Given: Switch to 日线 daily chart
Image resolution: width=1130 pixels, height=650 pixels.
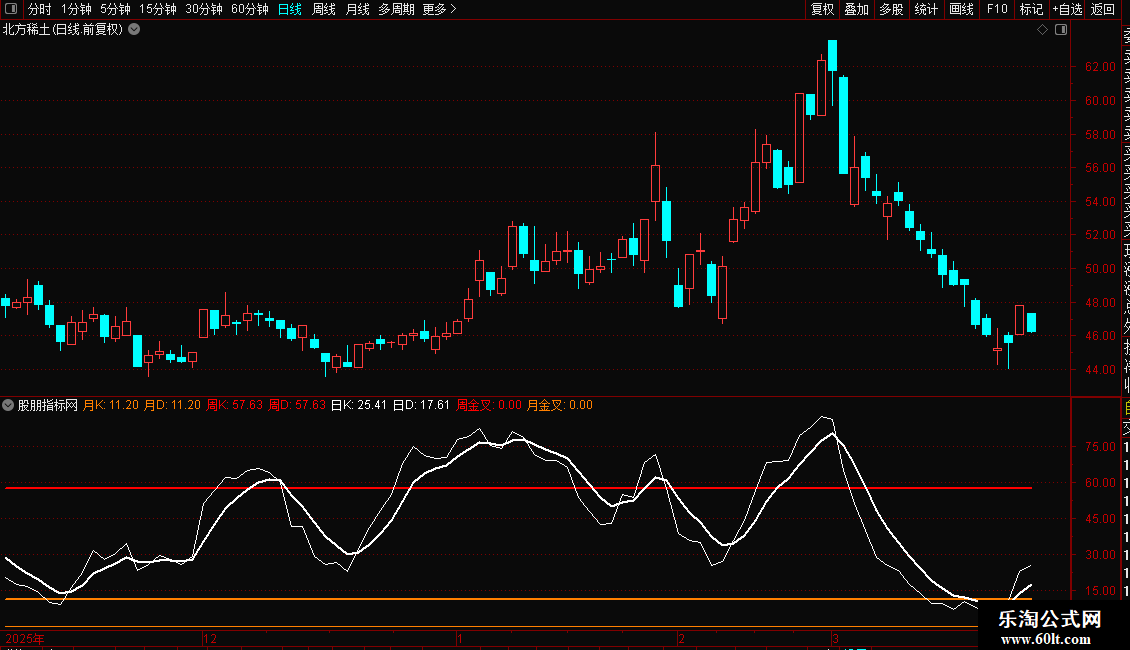Looking at the screenshot, I should click(x=290, y=9).
